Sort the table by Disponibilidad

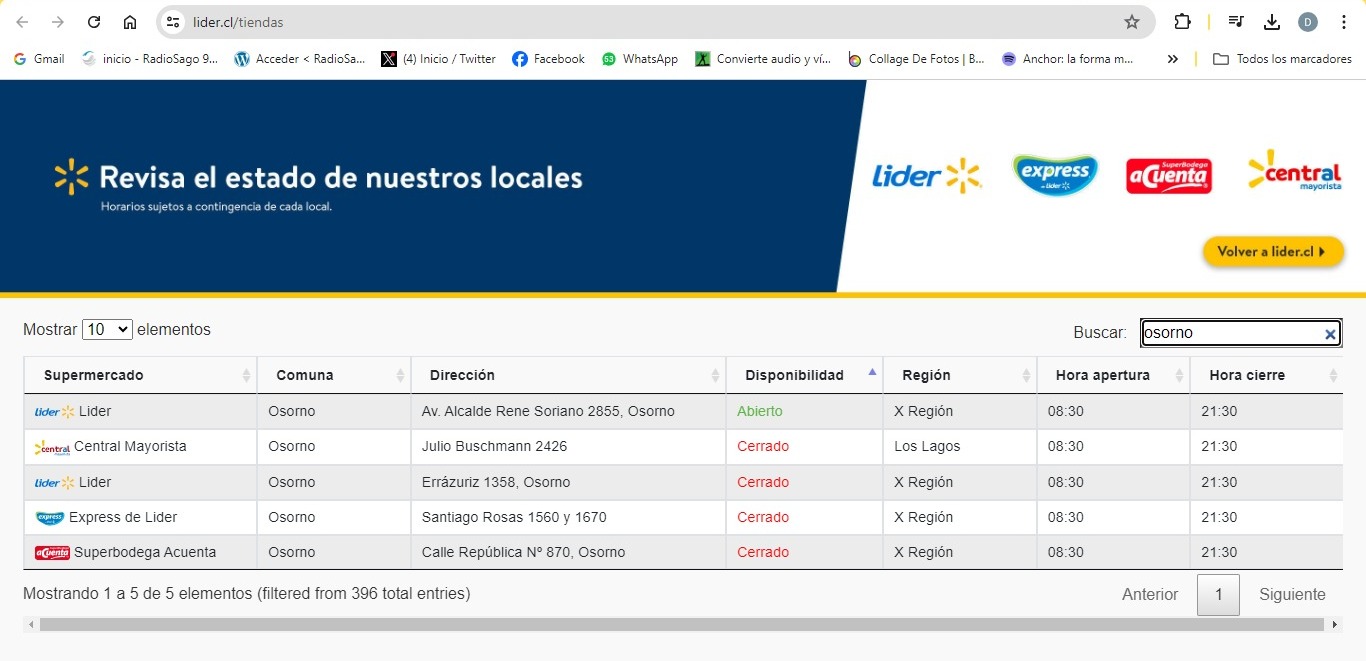click(804, 375)
